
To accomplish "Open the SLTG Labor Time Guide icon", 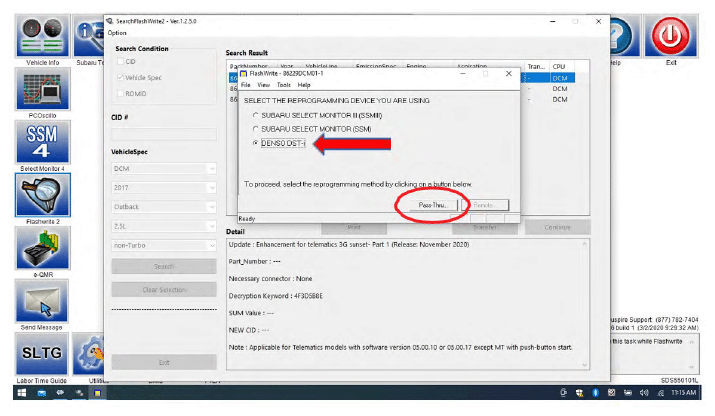I will (x=42, y=354).
